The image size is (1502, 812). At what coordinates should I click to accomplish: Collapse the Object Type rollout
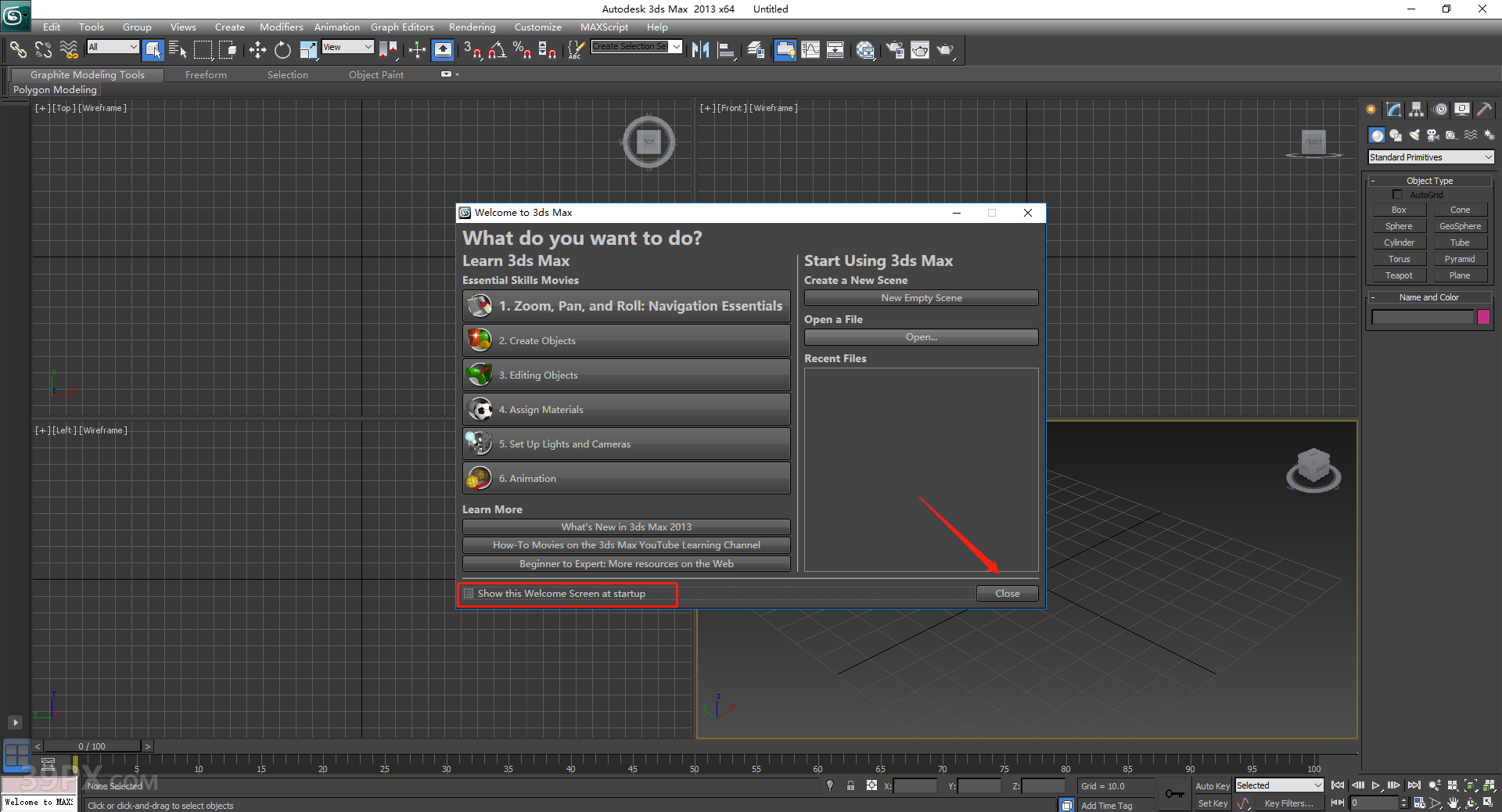click(1429, 181)
